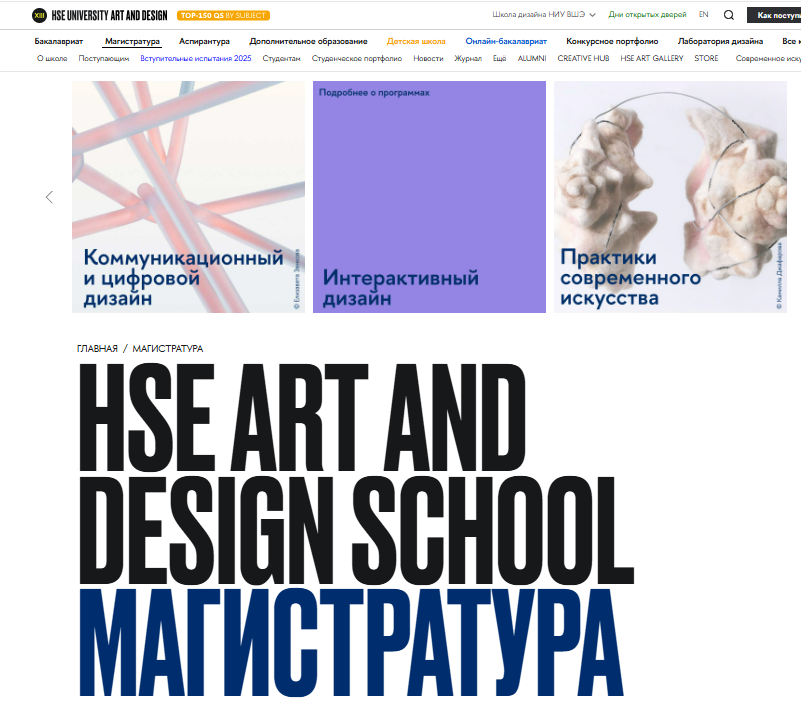801x721 pixels.
Task: Select the Магистратура menu item
Action: 132,41
